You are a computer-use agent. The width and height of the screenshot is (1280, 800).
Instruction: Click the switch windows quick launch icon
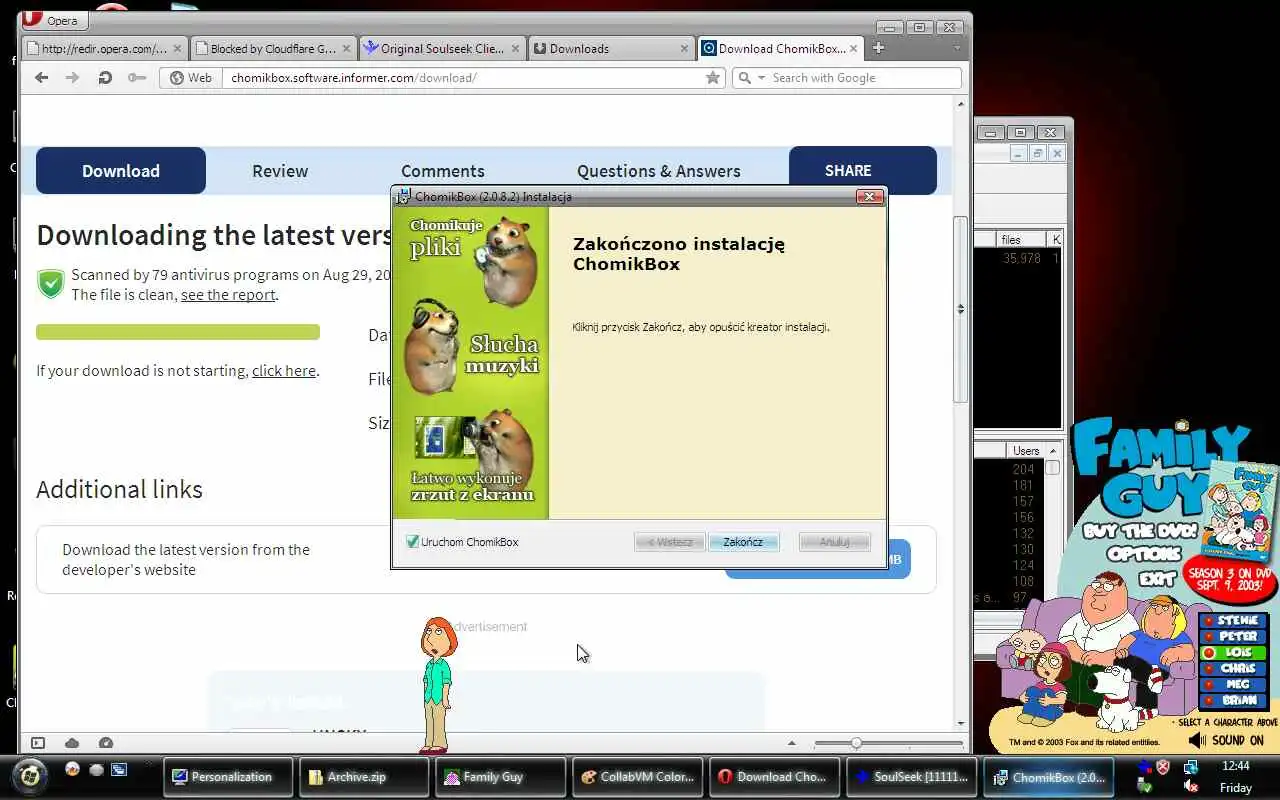[x=119, y=769]
